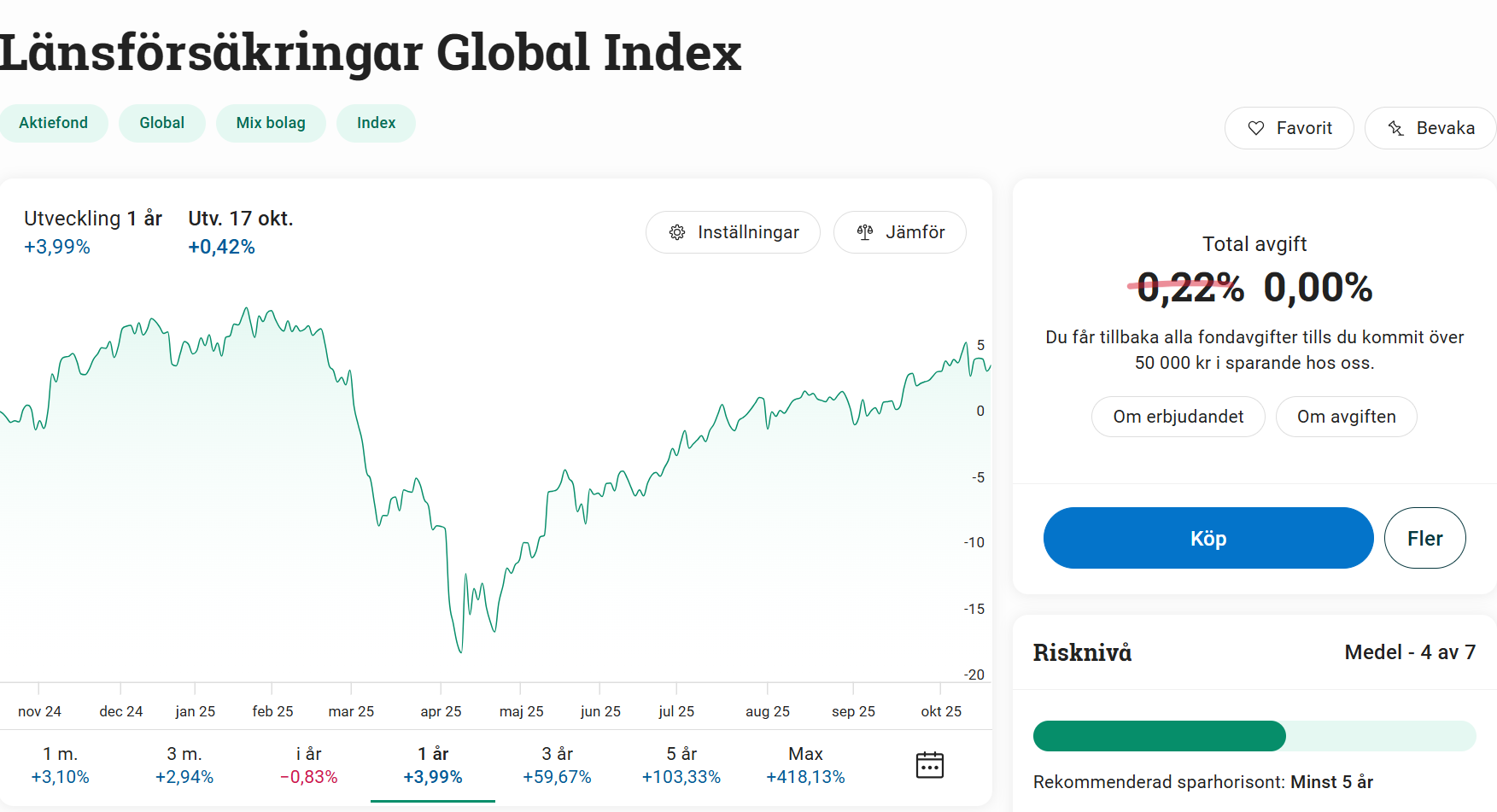The width and height of the screenshot is (1497, 812).
Task: Select the 3 år period tab
Action: (x=557, y=765)
